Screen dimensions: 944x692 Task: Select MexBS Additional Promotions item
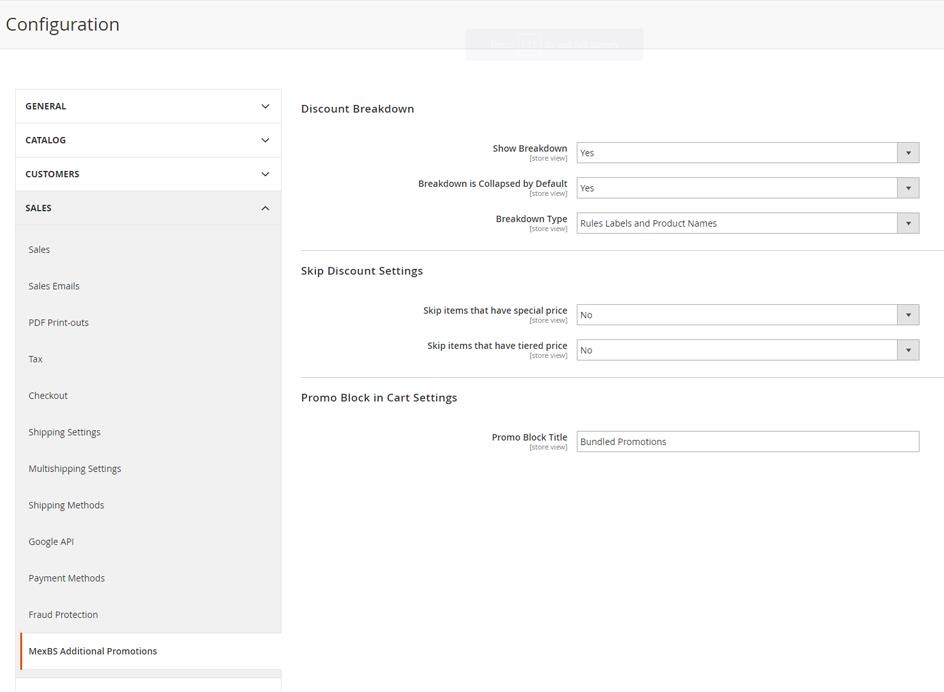93,651
